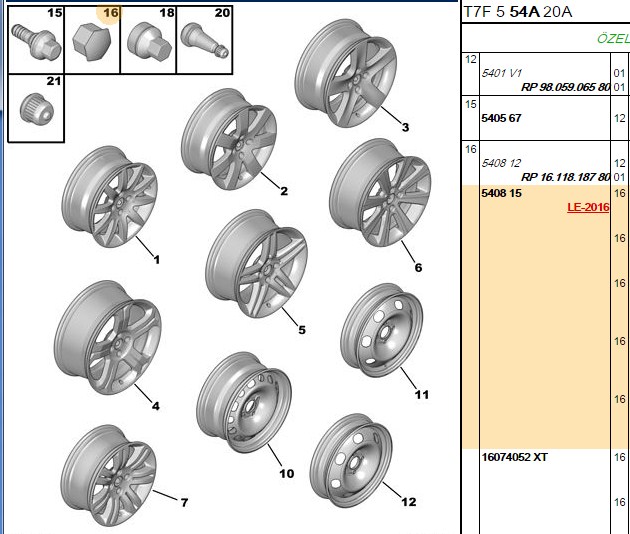This screenshot has height=534, width=630.
Task: Click callout label 5 in diagram
Action: click(x=302, y=330)
